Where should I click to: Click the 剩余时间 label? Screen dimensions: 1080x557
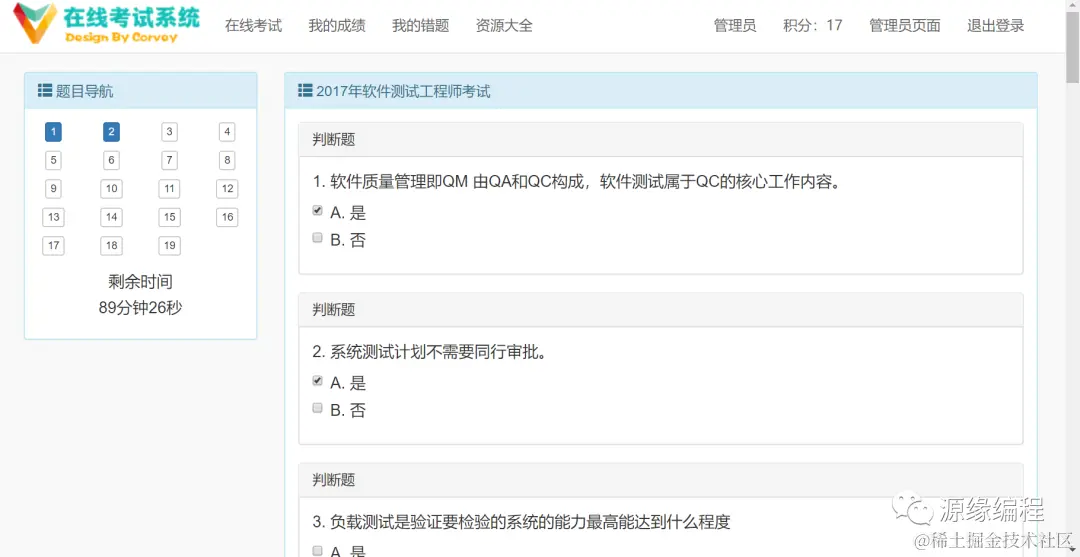[x=141, y=282]
